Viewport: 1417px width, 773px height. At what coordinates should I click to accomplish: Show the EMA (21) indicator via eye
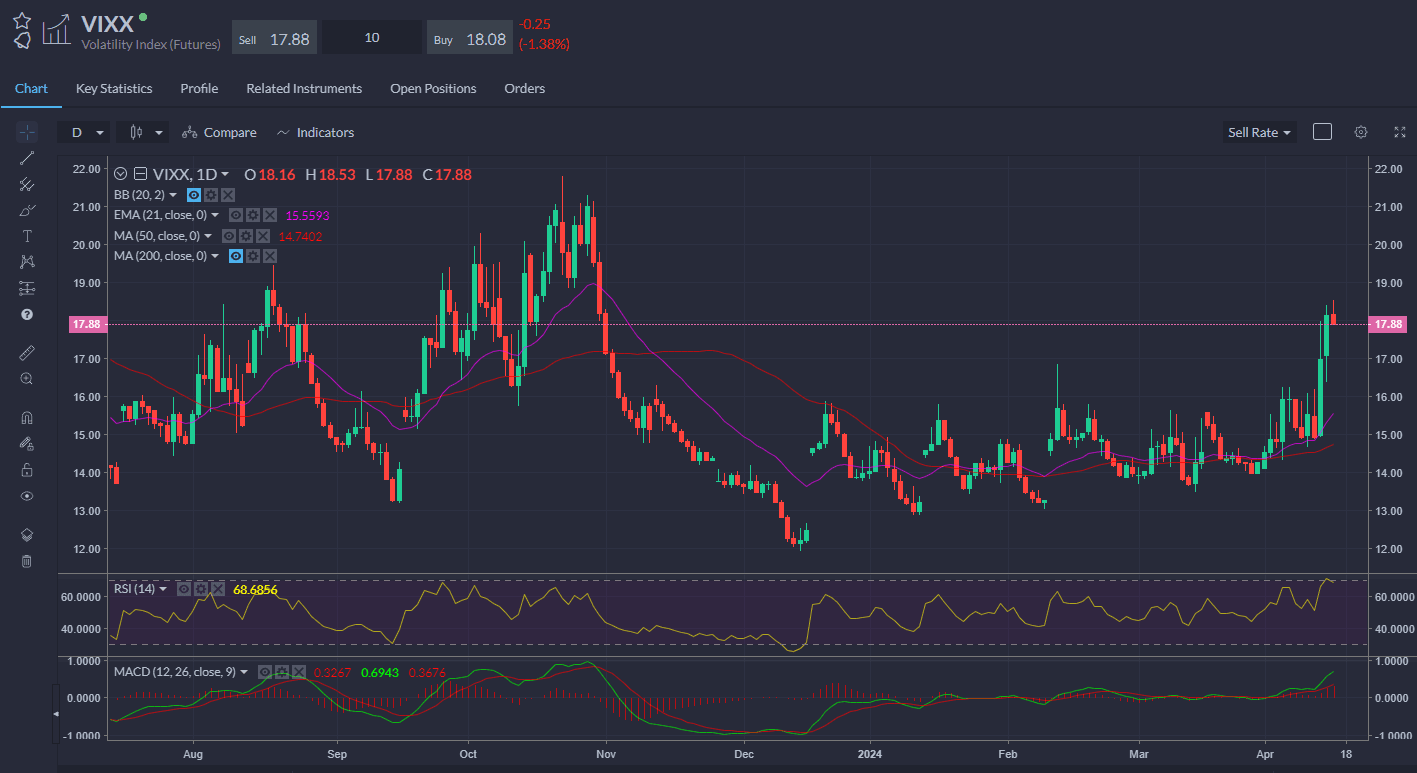[x=236, y=215]
